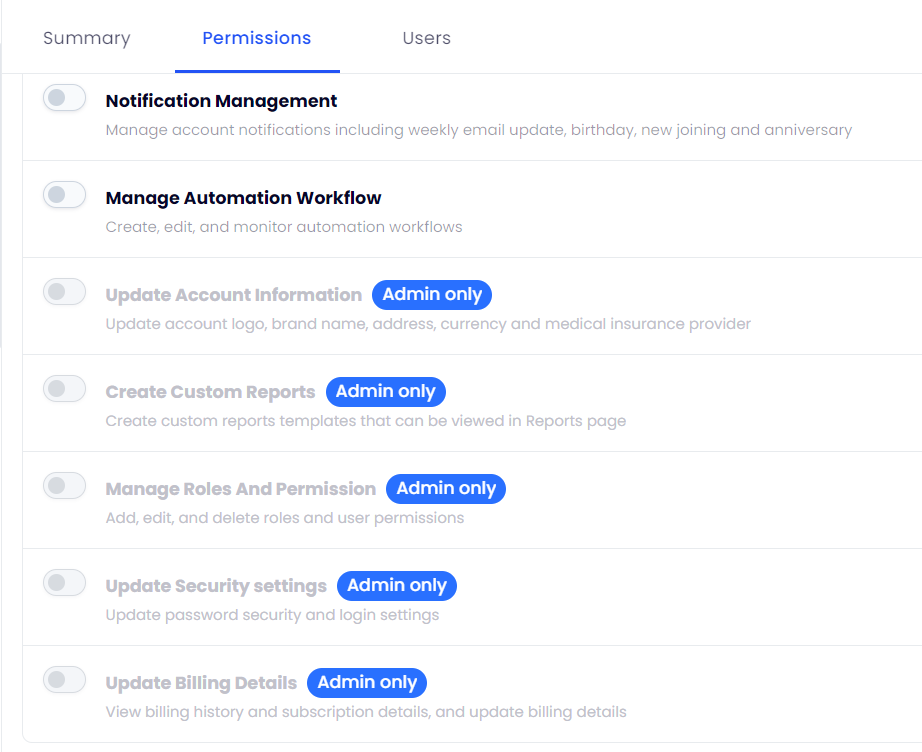The height and width of the screenshot is (752, 922).
Task: Click Admin only badge beside Create Custom Reports
Action: point(385,392)
